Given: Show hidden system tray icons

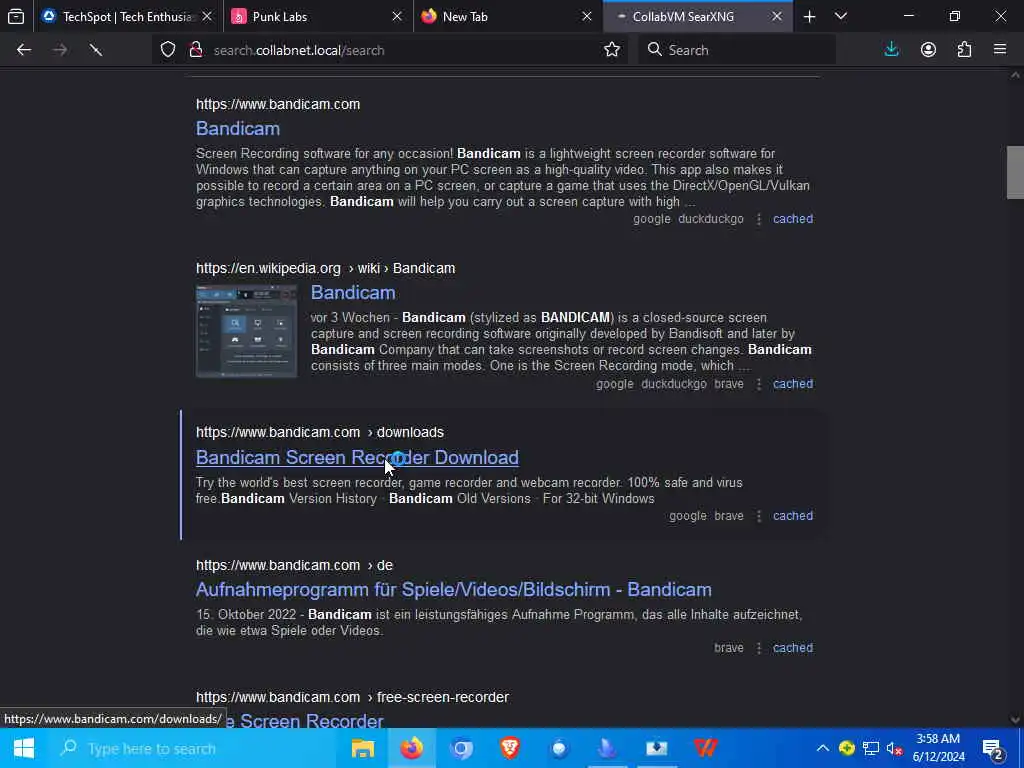Looking at the screenshot, I should coord(823,748).
